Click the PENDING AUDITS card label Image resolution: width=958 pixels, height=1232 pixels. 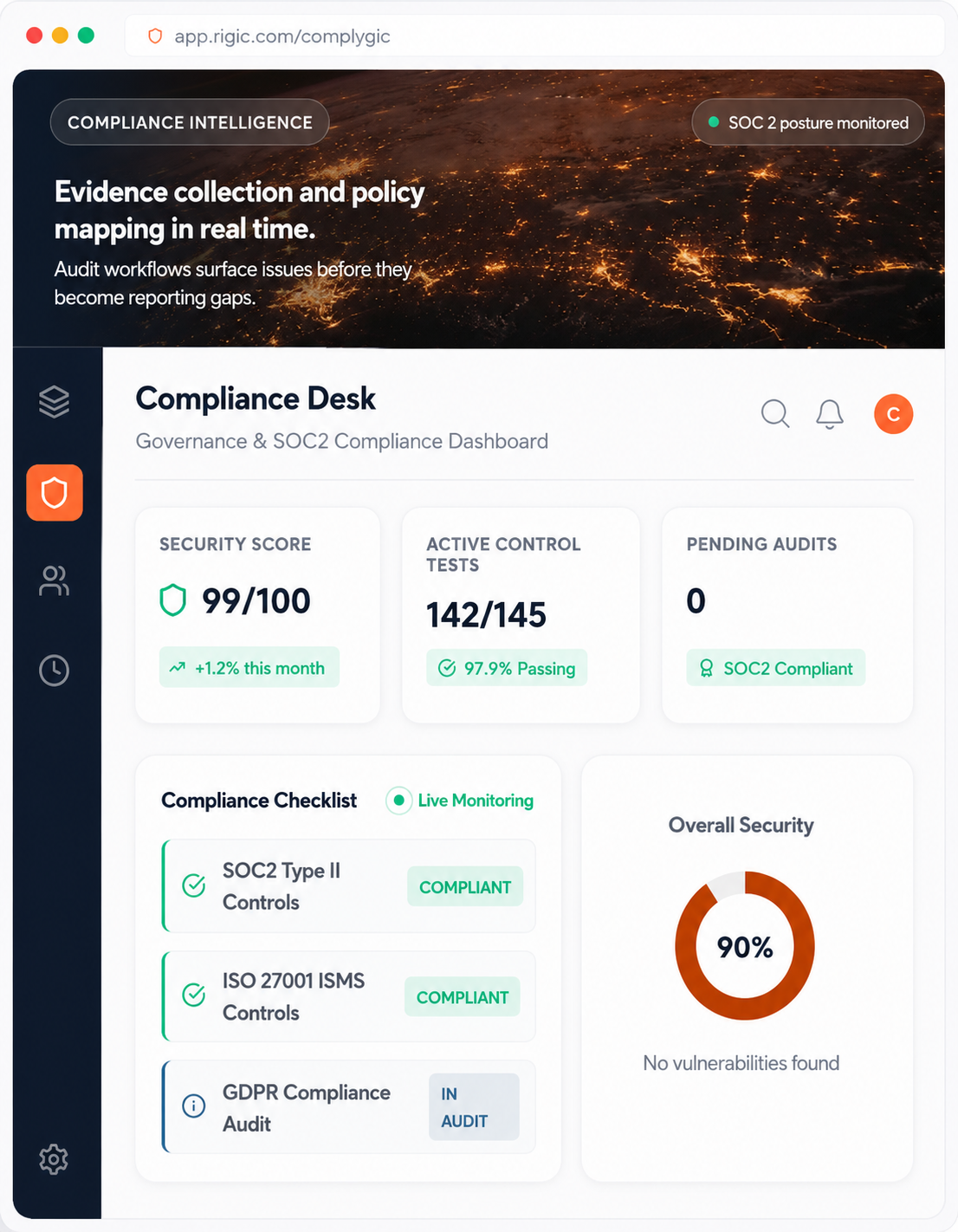tap(762, 544)
